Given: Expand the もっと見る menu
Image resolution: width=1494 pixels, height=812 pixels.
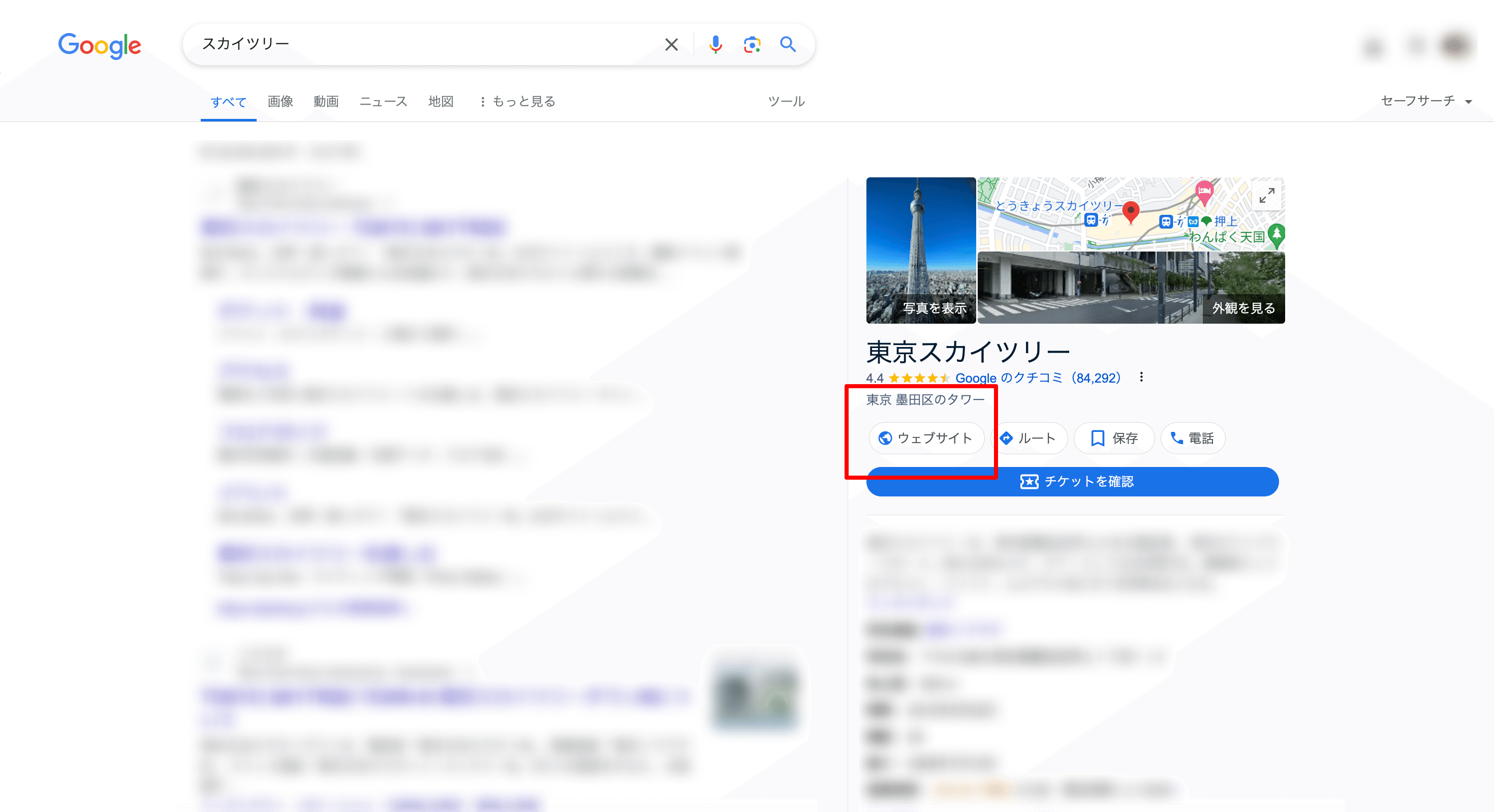Looking at the screenshot, I should tap(517, 101).
